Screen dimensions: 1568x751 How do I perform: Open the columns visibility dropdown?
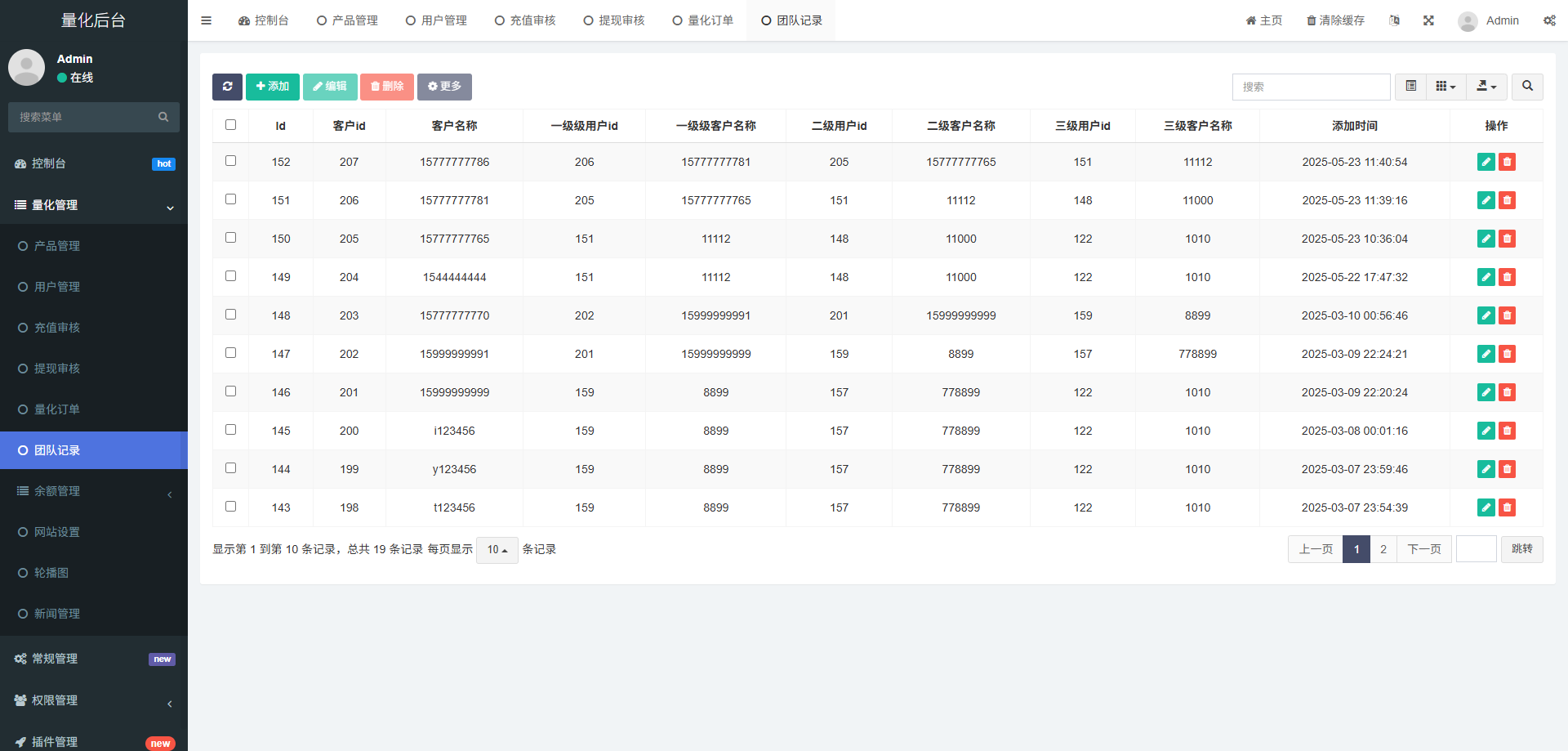pos(1445,87)
